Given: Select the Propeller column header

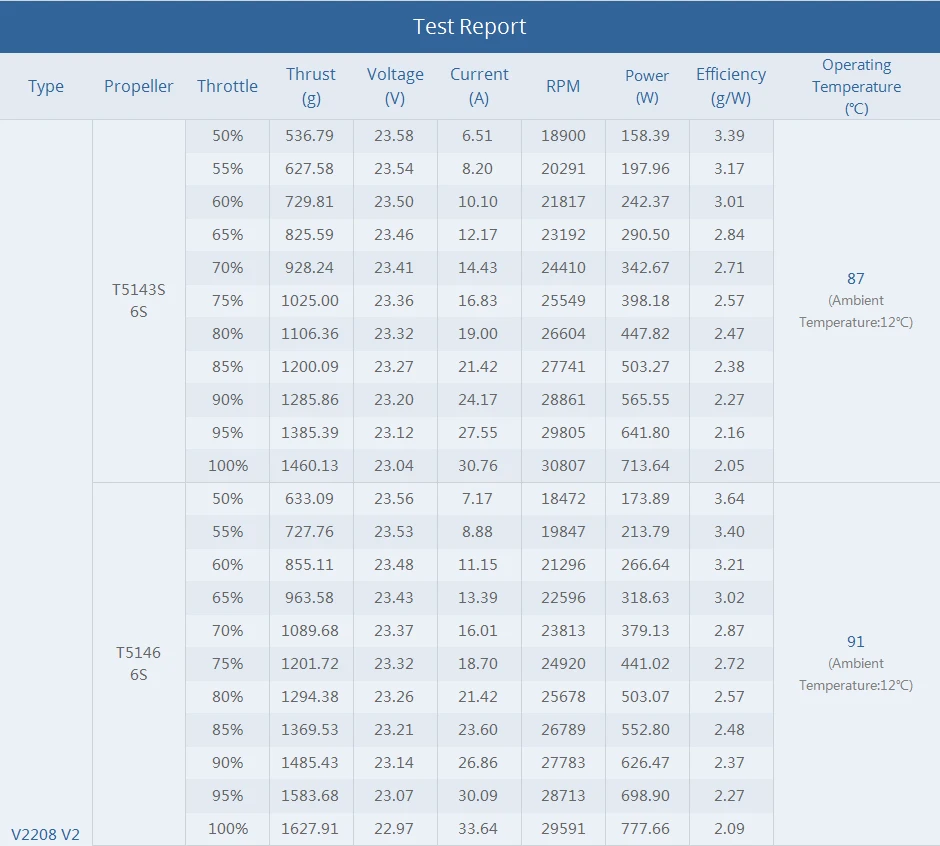Looking at the screenshot, I should pyautogui.click(x=139, y=86).
